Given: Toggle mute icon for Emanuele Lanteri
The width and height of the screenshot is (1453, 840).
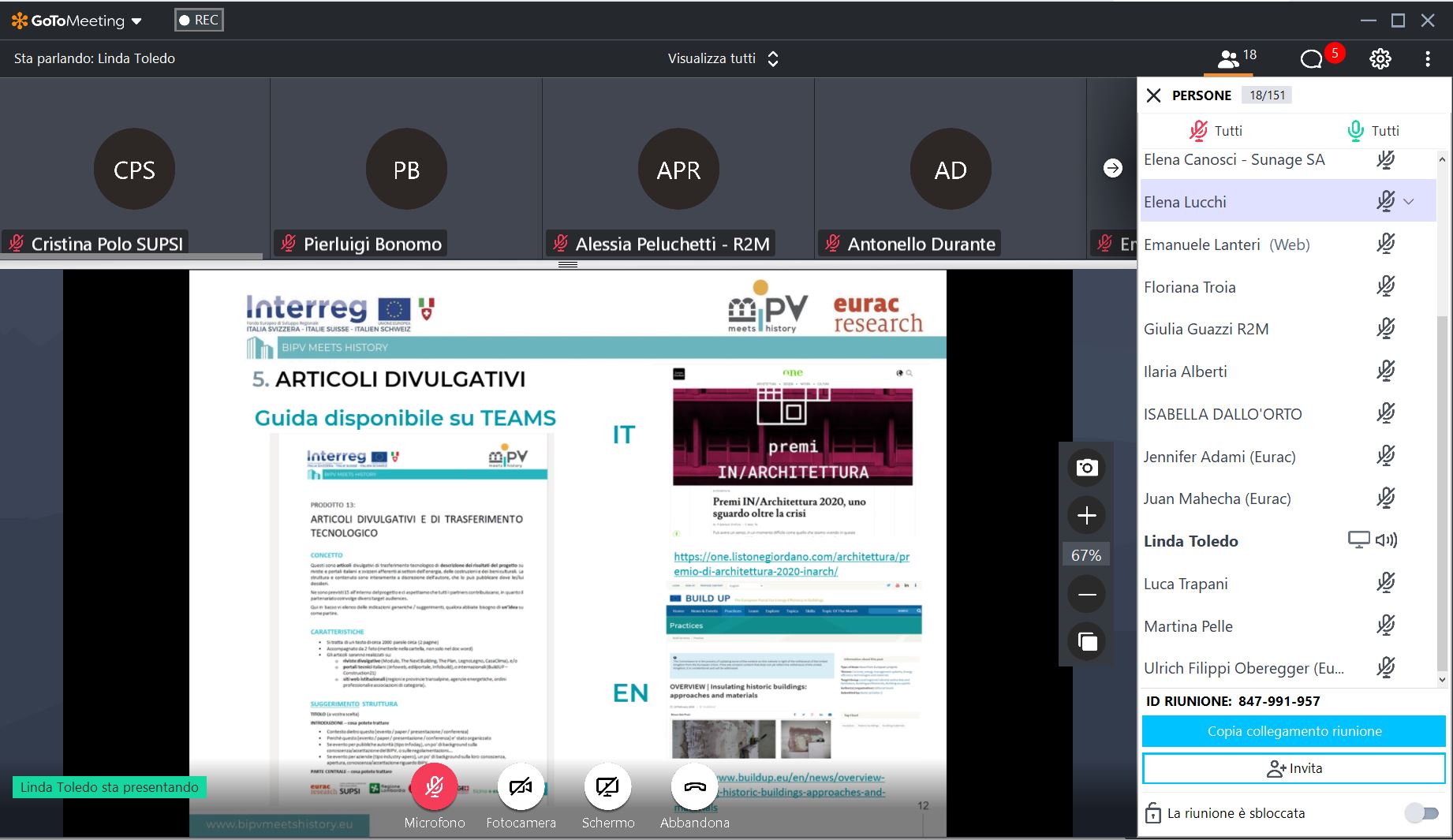Looking at the screenshot, I should 1386,244.
